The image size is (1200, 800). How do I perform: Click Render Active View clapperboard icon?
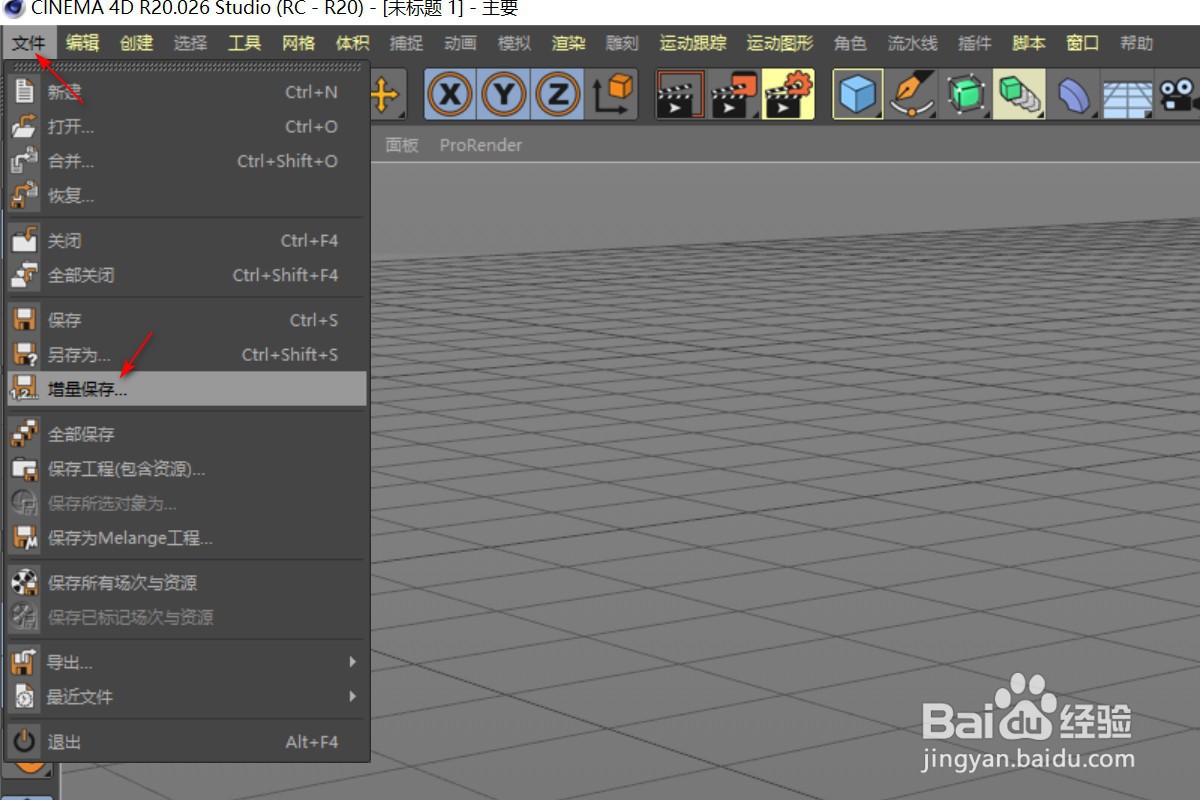pos(680,95)
